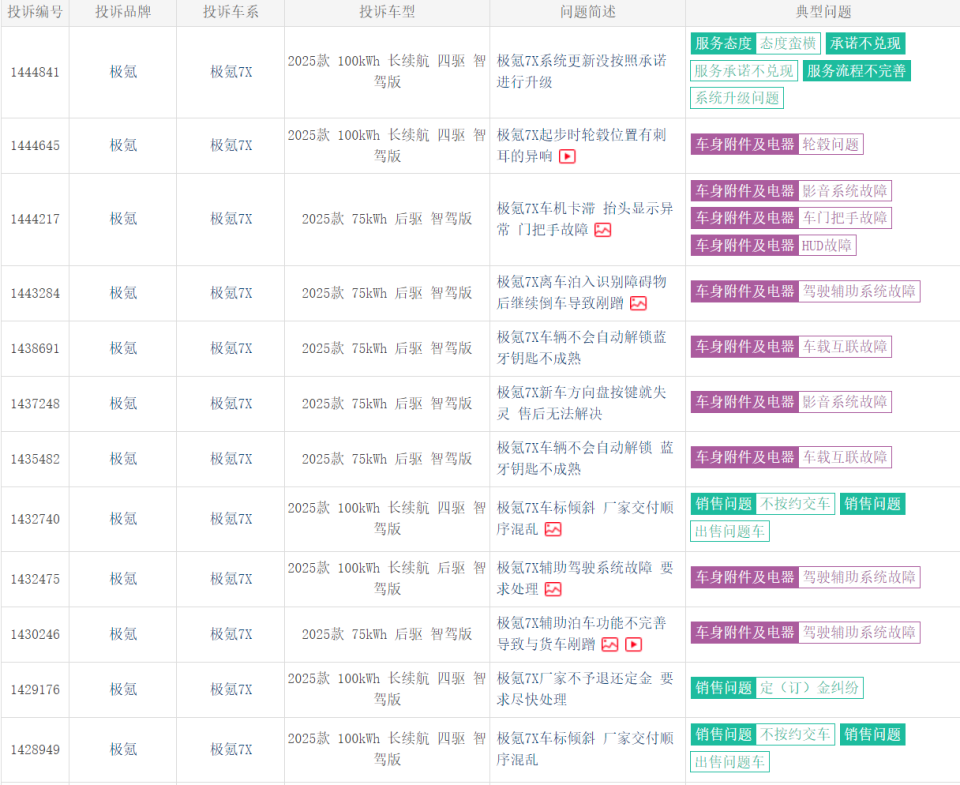Image resolution: width=960 pixels, height=785 pixels.
Task: Click the 投诉车系 column header
Action: tap(231, 12)
